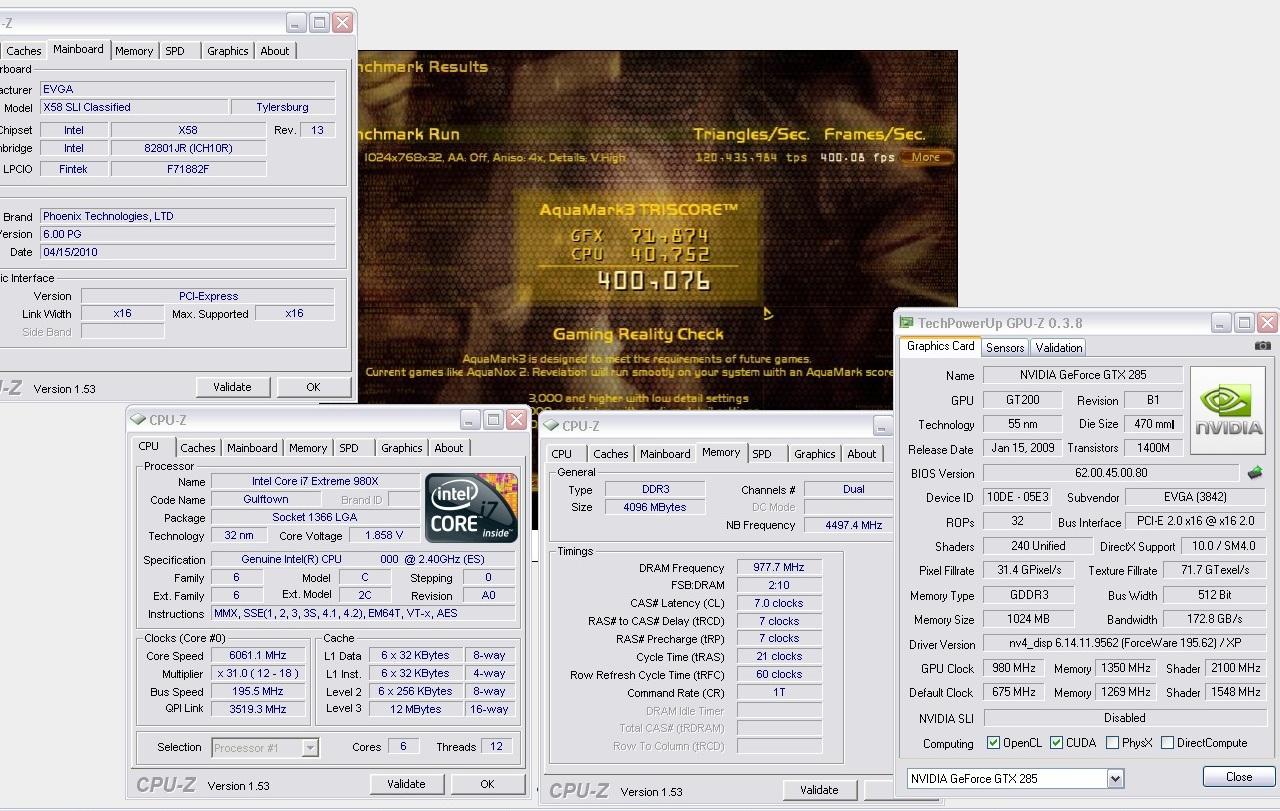Click the GPU Clock value 980 MHz
The height and width of the screenshot is (811, 1280).
click(x=1014, y=668)
